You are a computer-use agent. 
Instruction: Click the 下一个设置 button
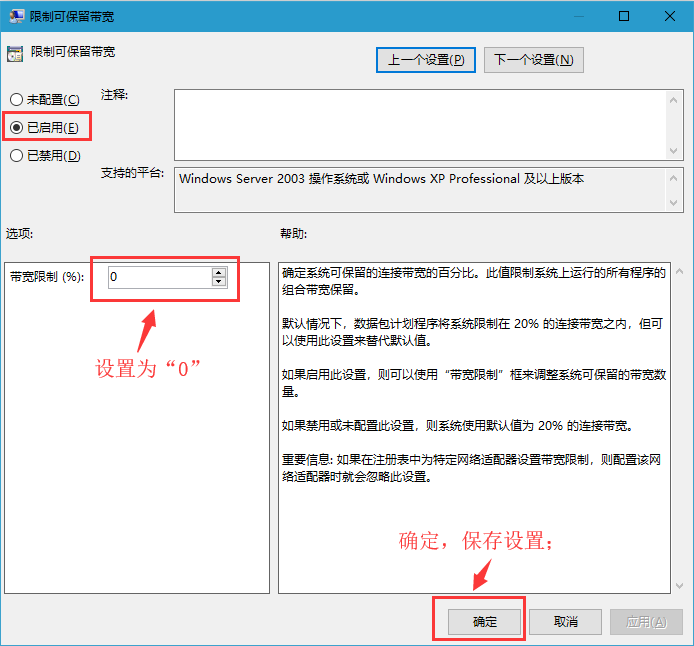coord(533,60)
